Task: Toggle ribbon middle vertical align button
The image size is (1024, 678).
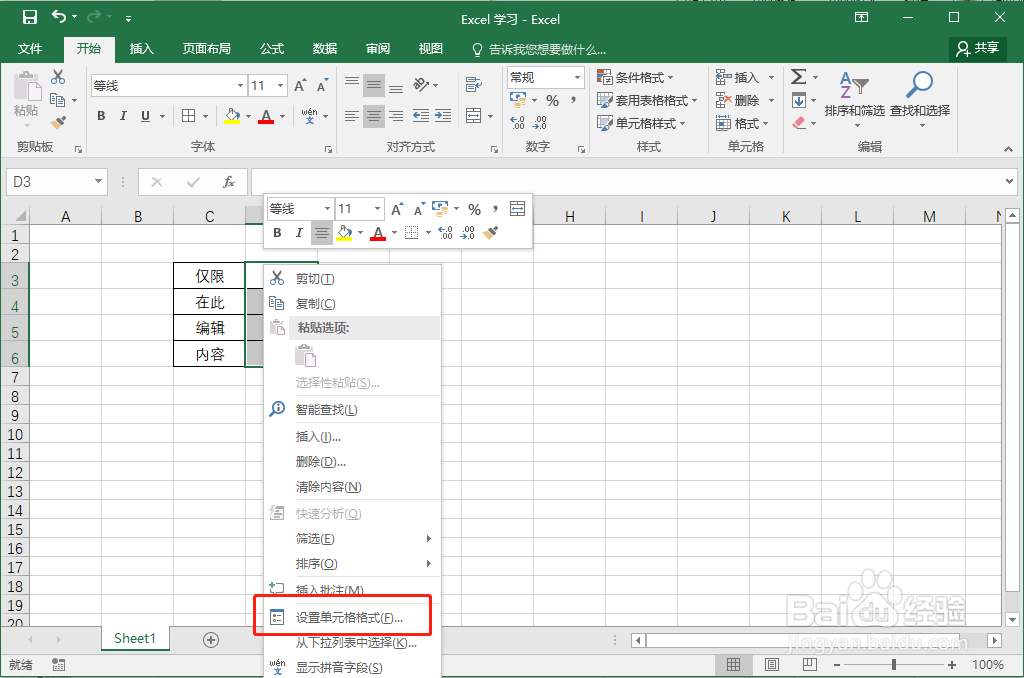Action: tap(374, 86)
